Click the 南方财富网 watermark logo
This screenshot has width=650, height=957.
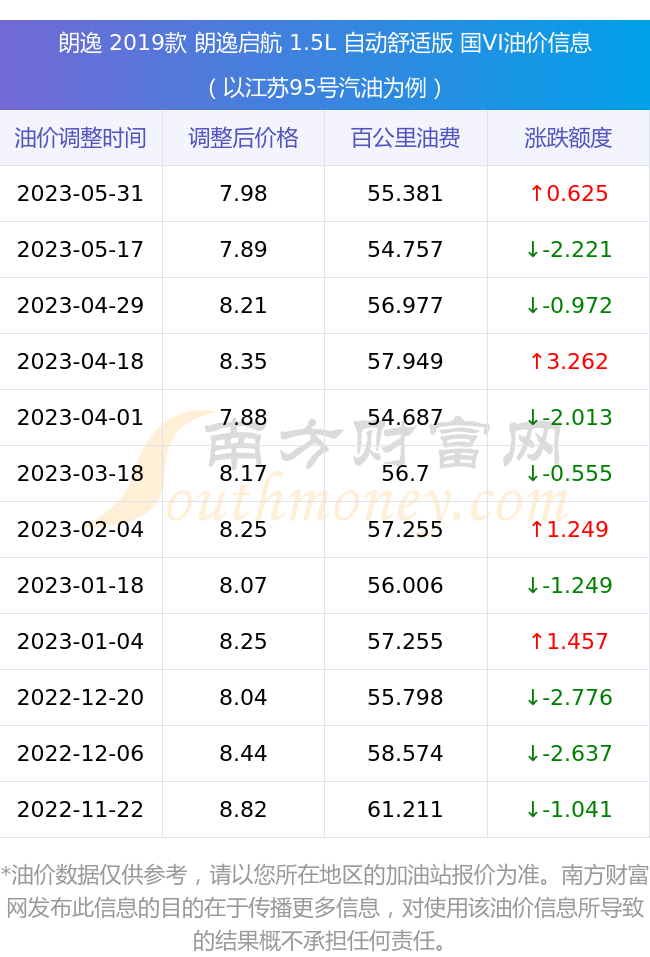pos(333,469)
